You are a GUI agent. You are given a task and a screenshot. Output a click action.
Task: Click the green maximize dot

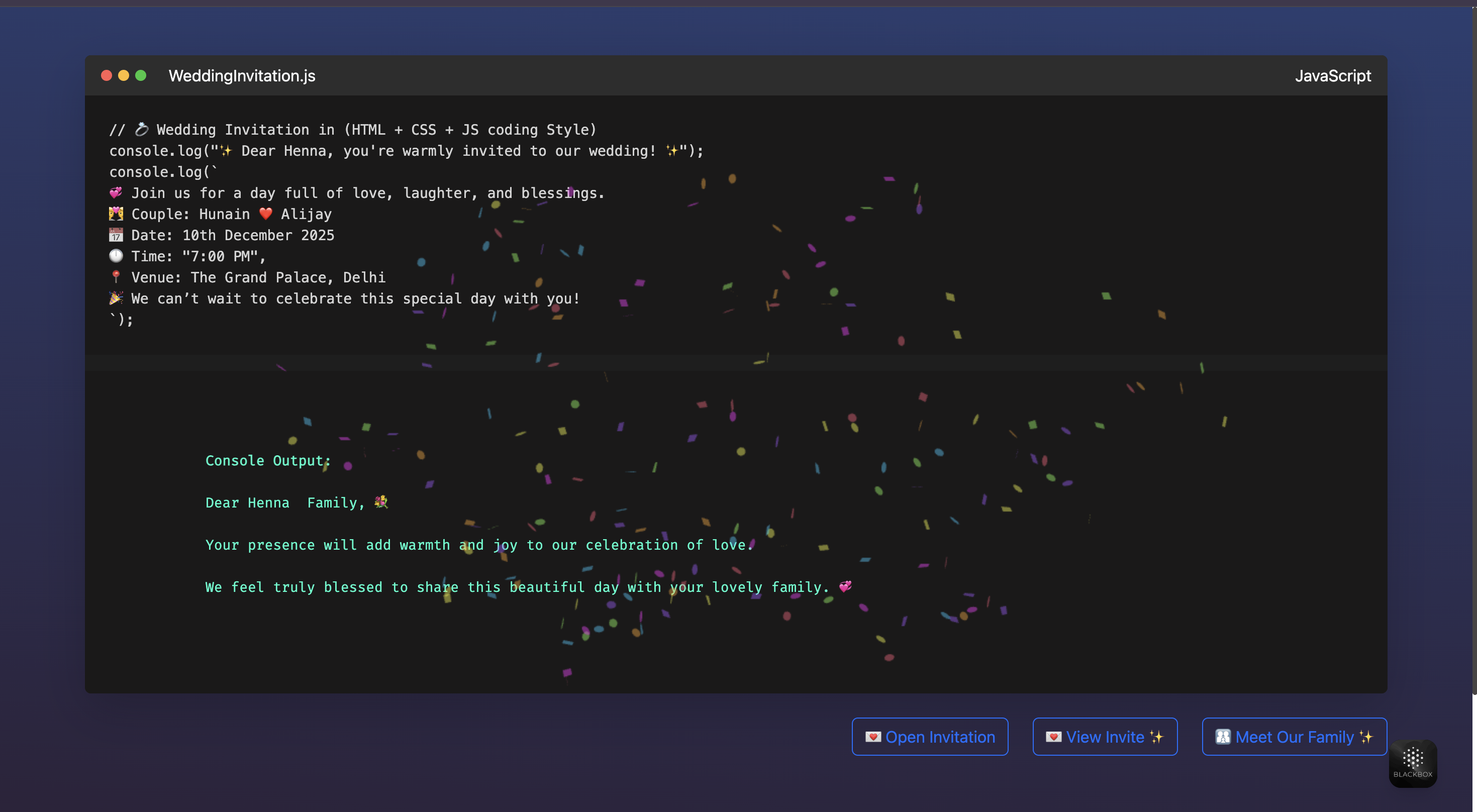click(141, 76)
